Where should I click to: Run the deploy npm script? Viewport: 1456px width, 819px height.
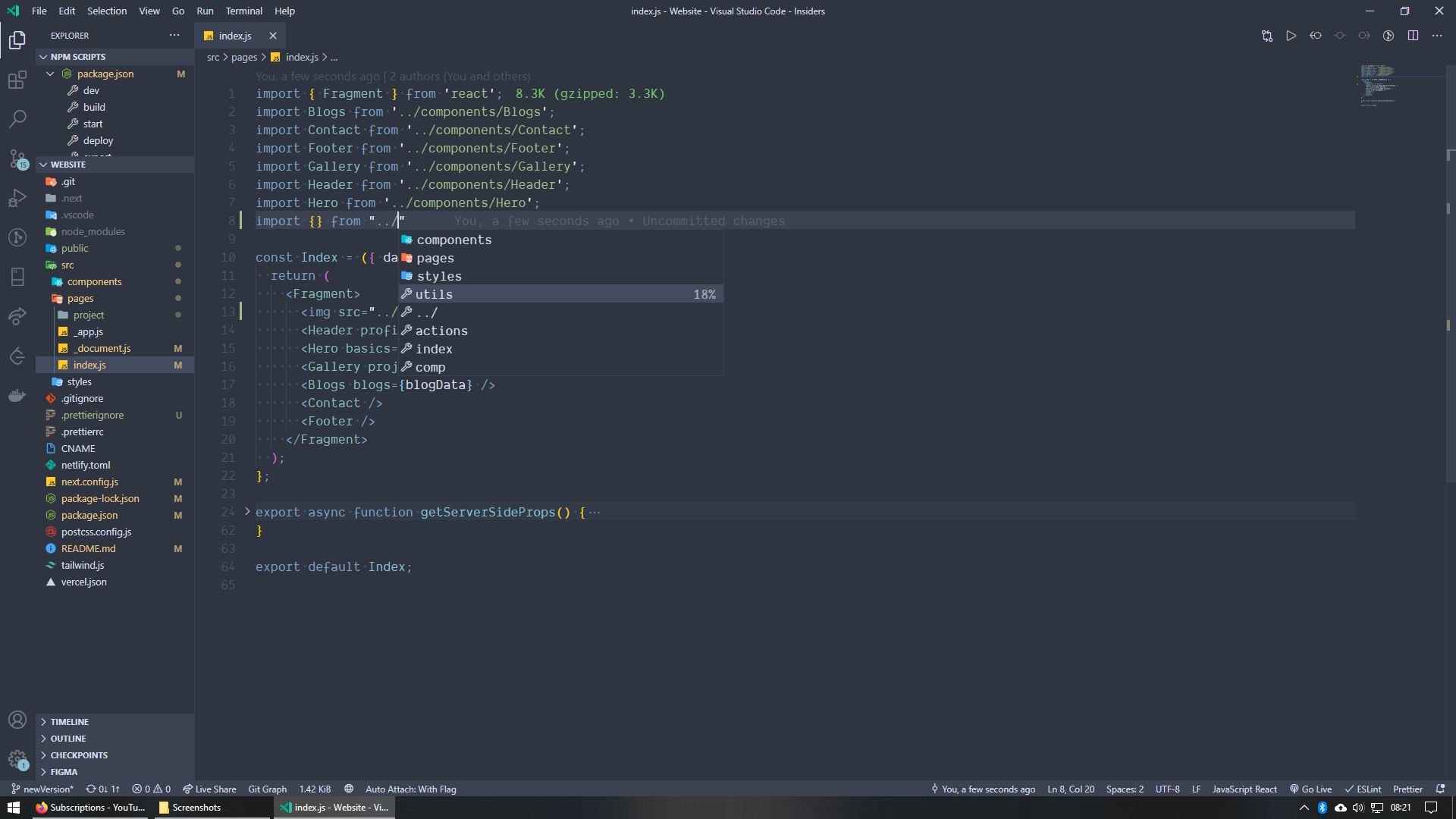coord(97,140)
